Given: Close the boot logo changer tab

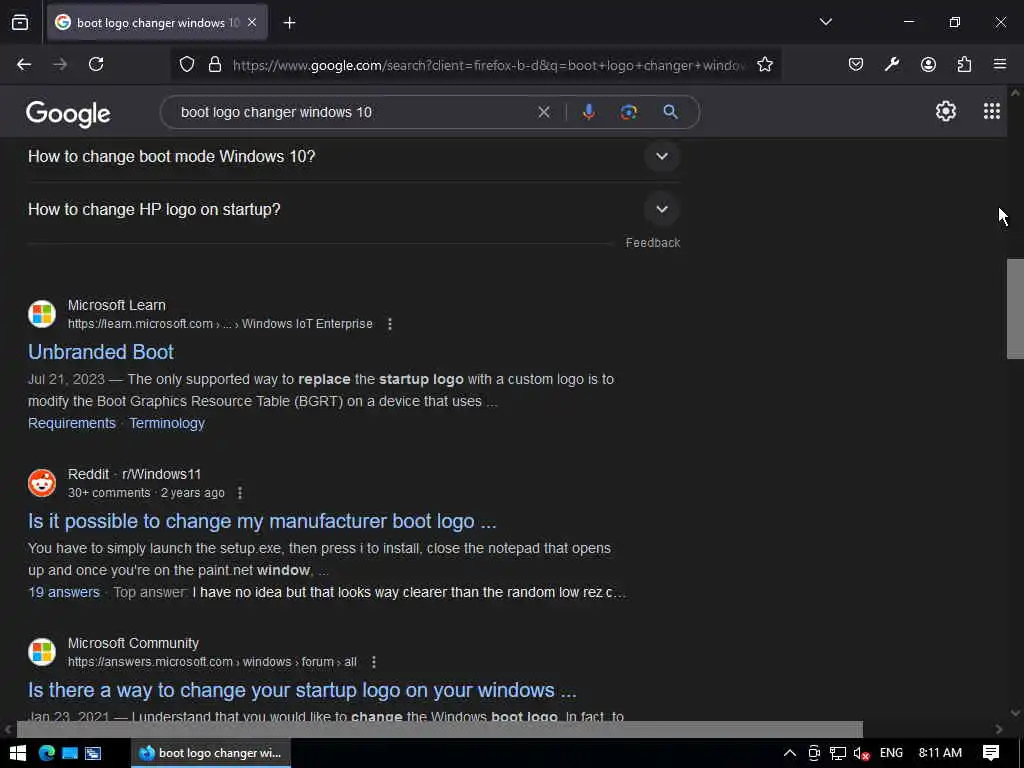Looking at the screenshot, I should (252, 22).
